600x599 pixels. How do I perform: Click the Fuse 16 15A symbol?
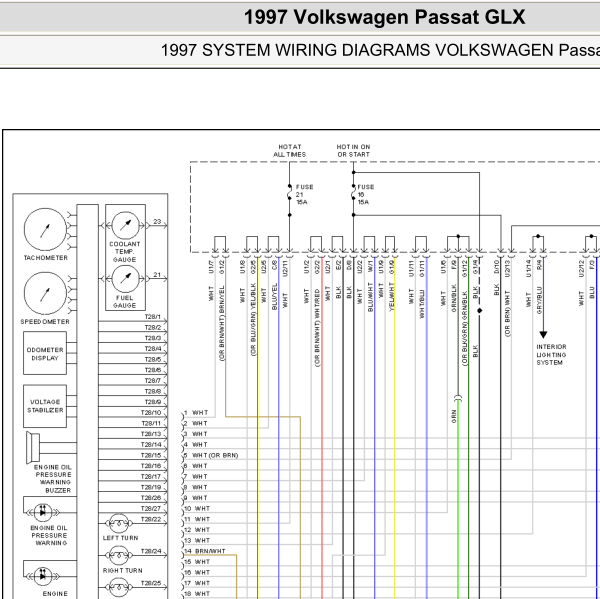point(353,194)
